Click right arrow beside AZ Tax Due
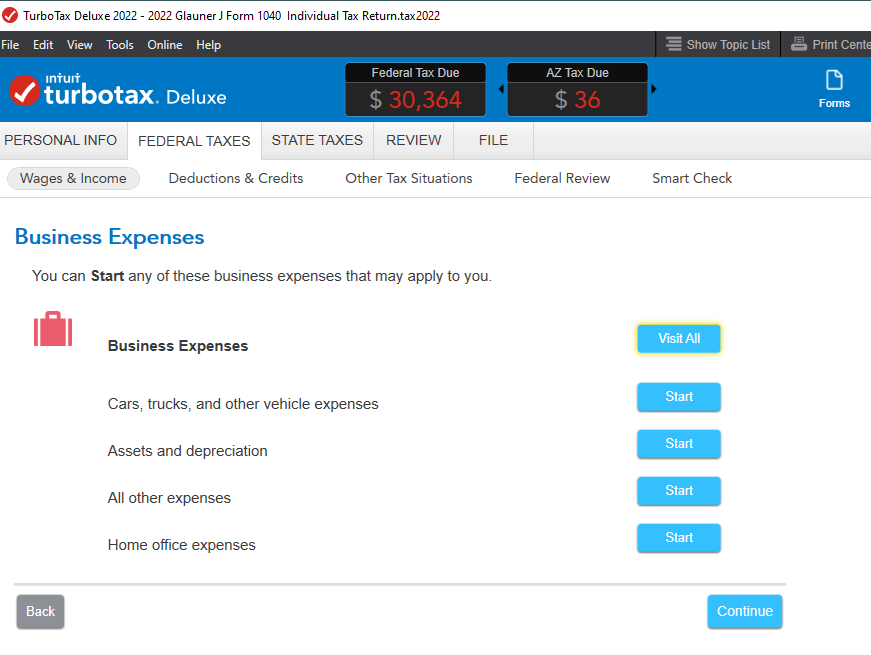The width and height of the screenshot is (871, 655). [654, 89]
